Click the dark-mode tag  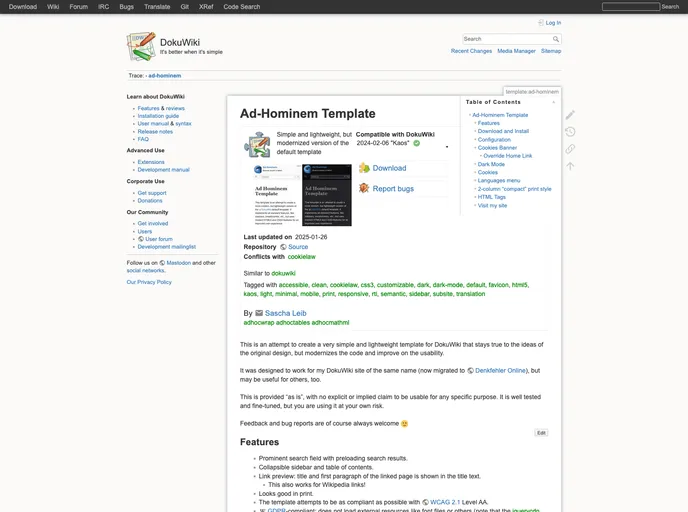tap(446, 285)
